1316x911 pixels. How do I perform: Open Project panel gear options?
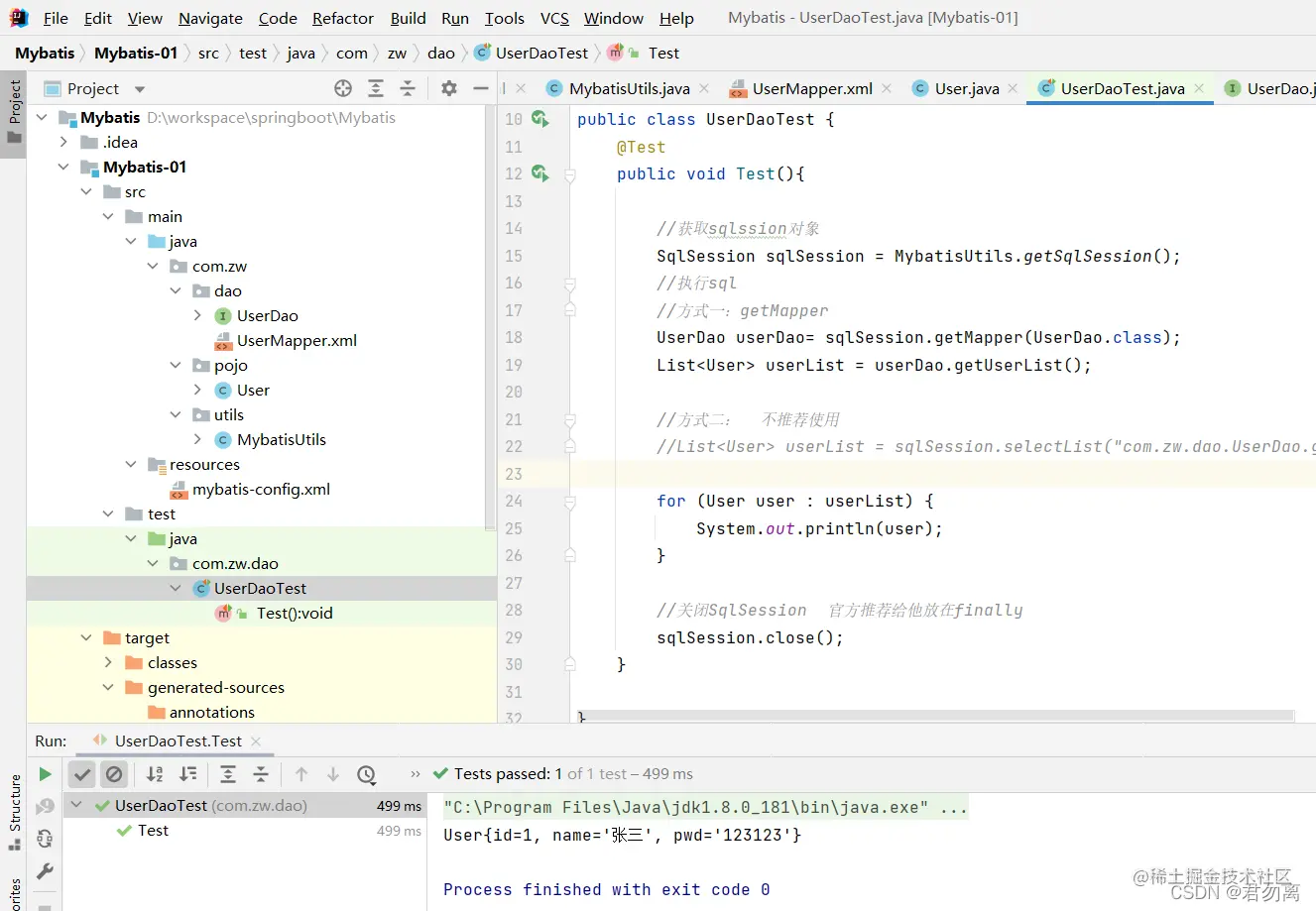[449, 88]
